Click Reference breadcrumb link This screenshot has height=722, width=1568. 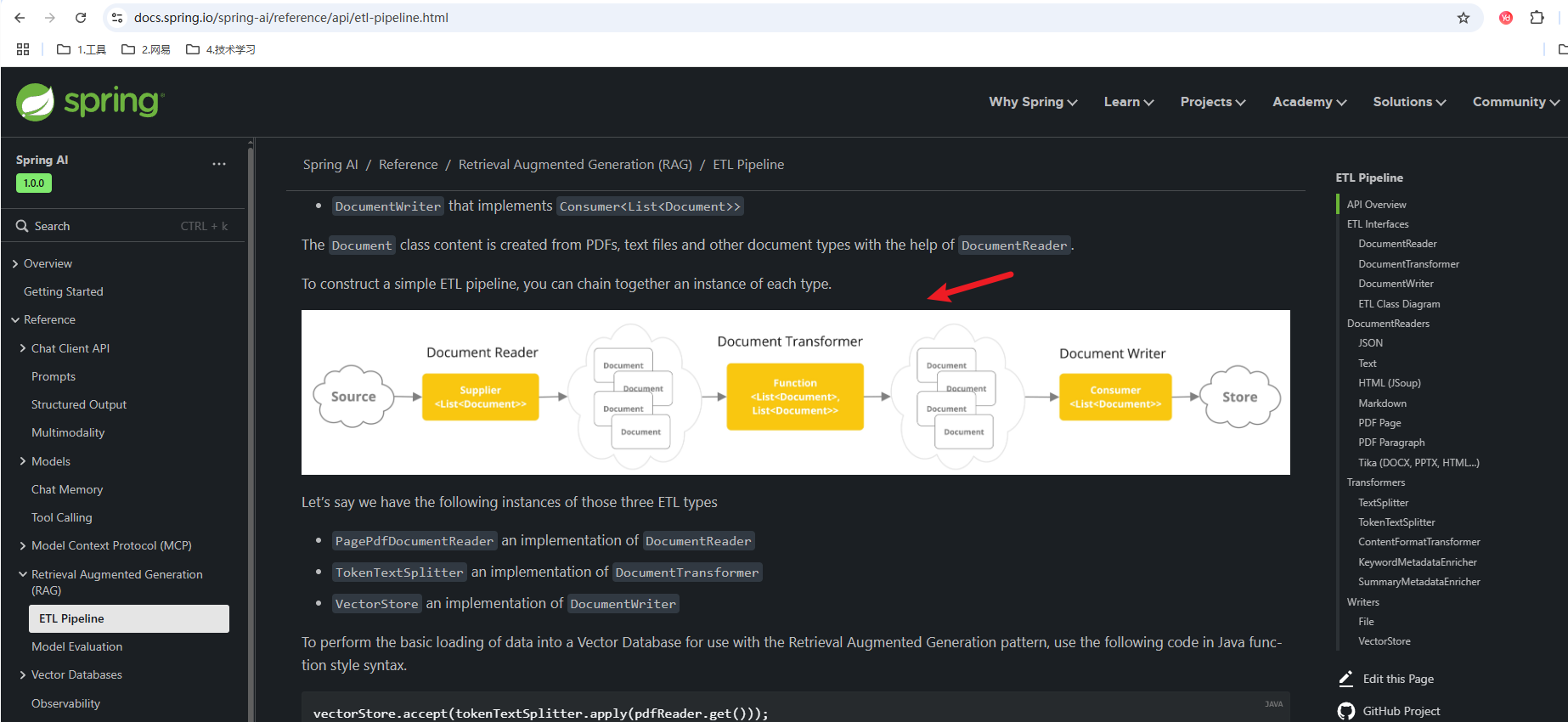[x=409, y=165]
